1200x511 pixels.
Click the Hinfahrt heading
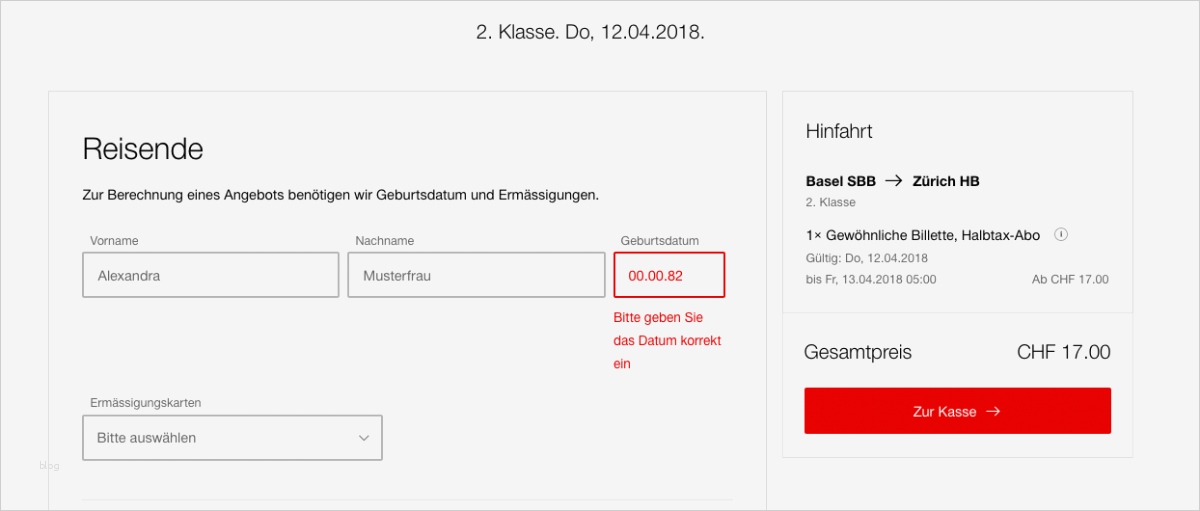(839, 131)
